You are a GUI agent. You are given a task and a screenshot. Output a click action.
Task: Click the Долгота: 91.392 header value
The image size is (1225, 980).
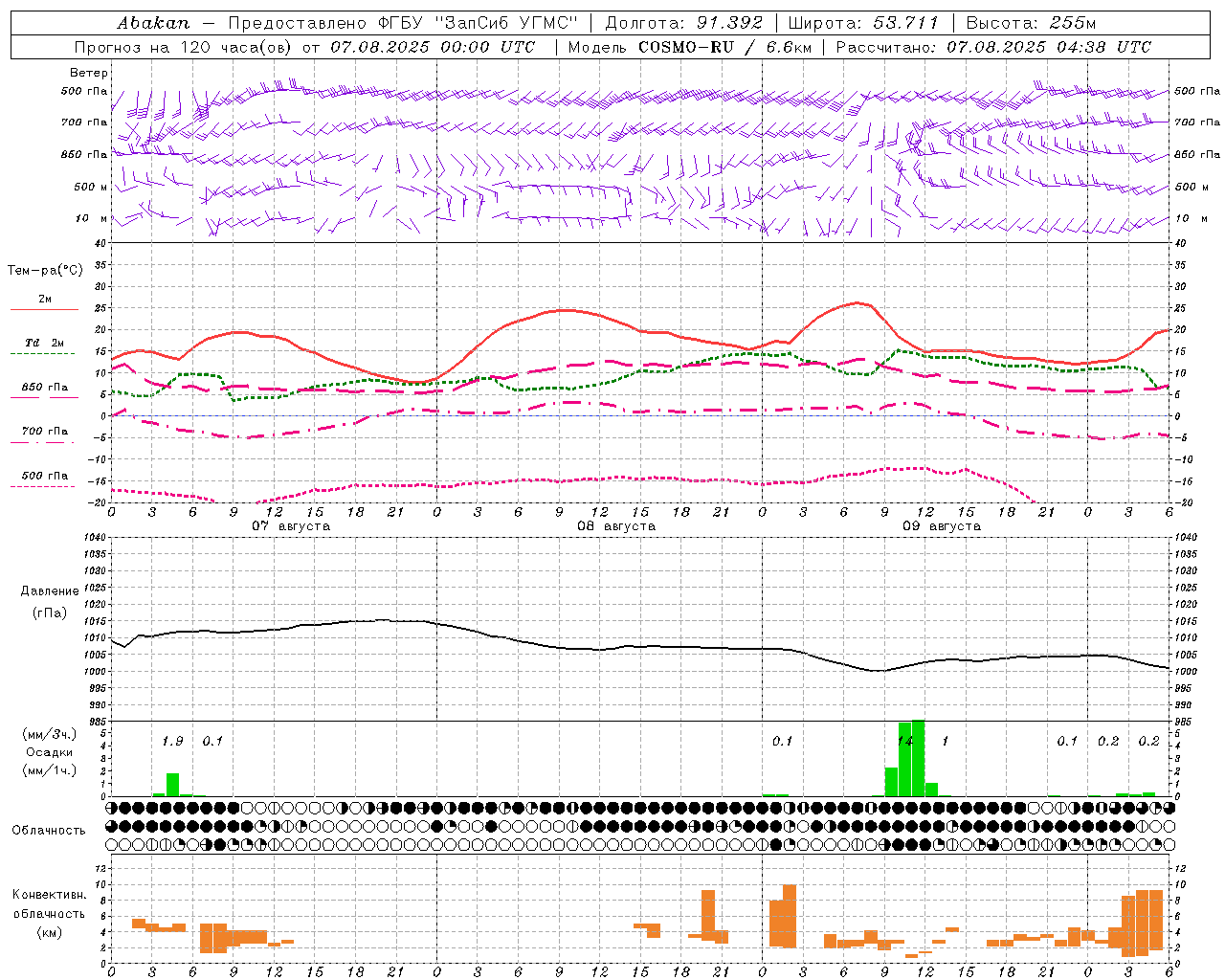coord(684,23)
